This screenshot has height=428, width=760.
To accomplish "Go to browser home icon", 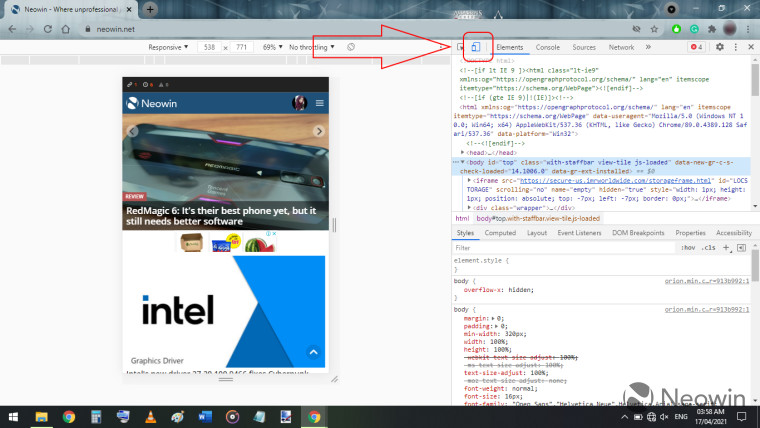I will coord(65,29).
